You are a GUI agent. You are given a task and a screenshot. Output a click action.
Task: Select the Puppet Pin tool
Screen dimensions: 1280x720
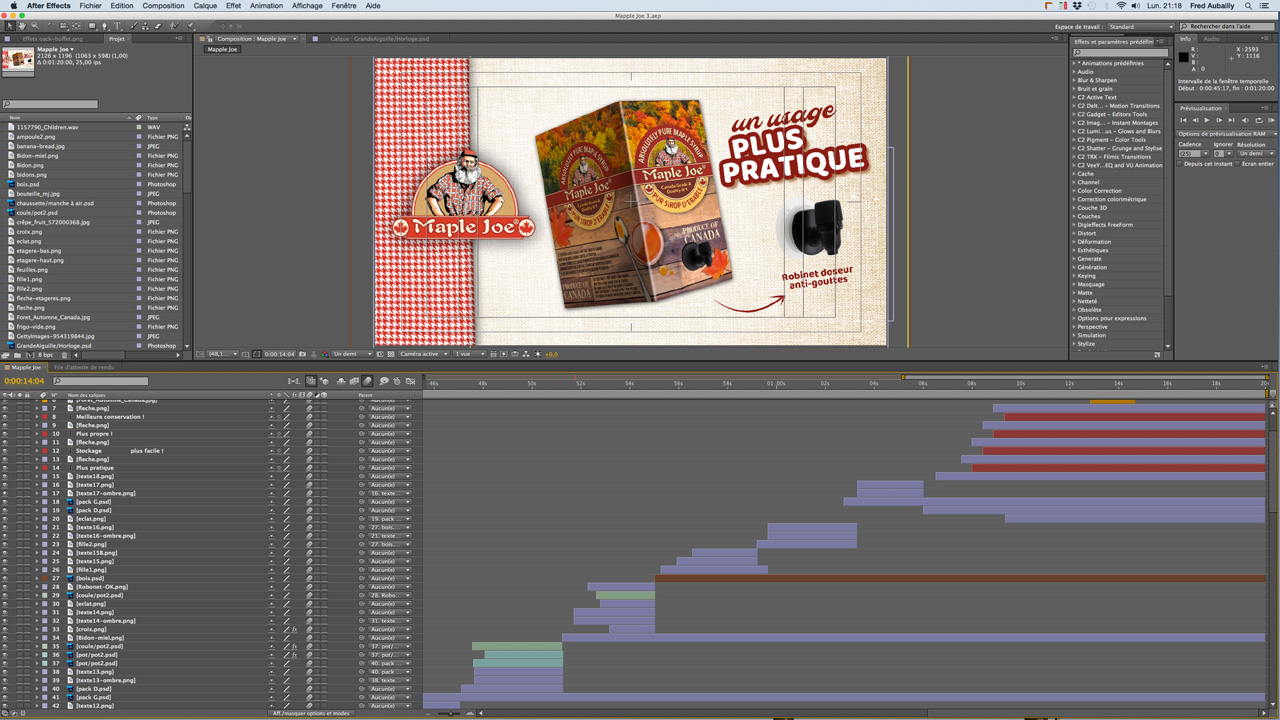coord(190,26)
